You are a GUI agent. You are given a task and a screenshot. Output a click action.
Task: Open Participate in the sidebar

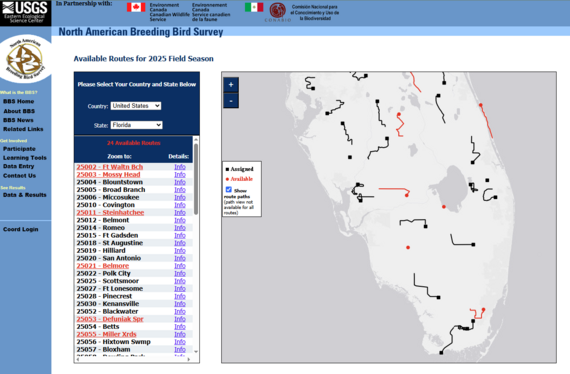click(19, 149)
